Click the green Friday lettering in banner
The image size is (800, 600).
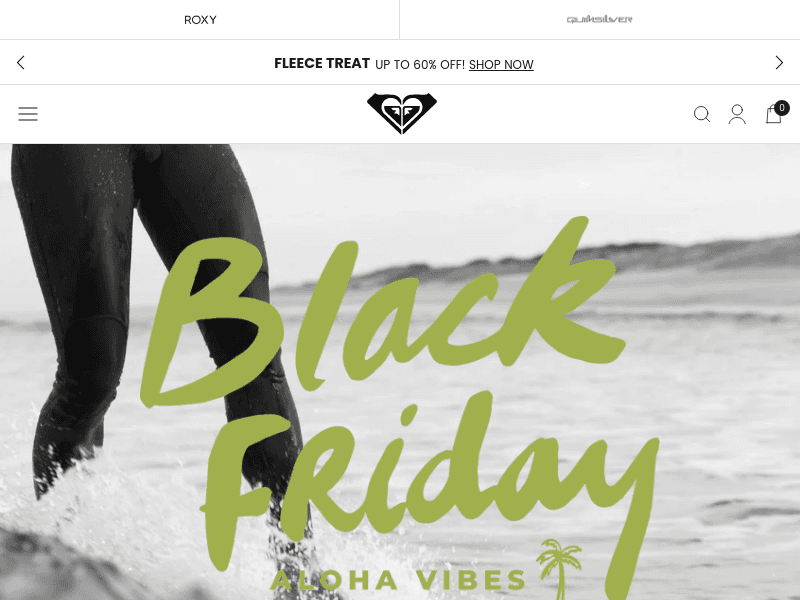pos(429,485)
